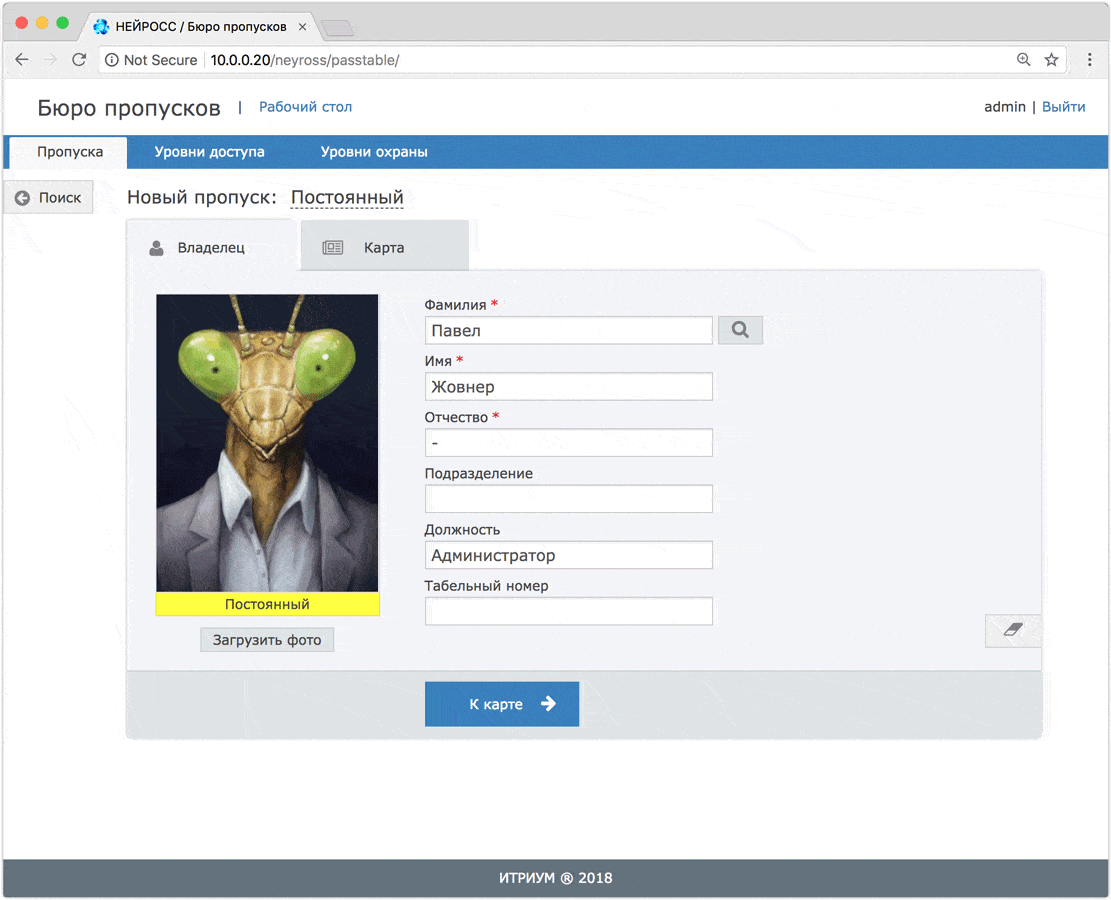Click the Бюро пропусков page title

point(129,108)
